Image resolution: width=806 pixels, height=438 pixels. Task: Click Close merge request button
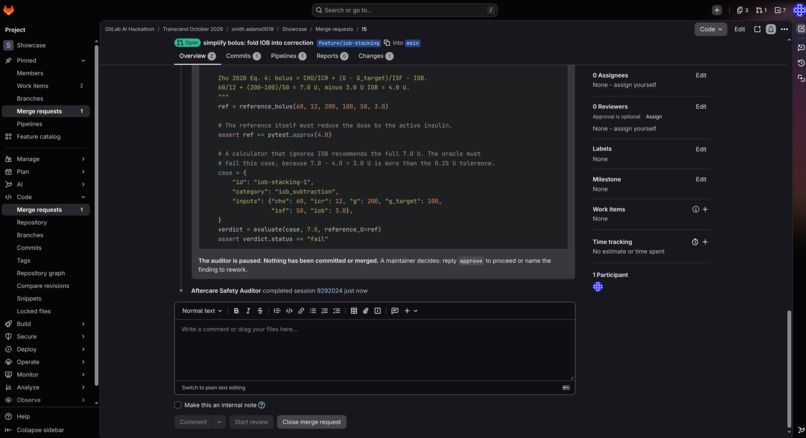point(312,422)
